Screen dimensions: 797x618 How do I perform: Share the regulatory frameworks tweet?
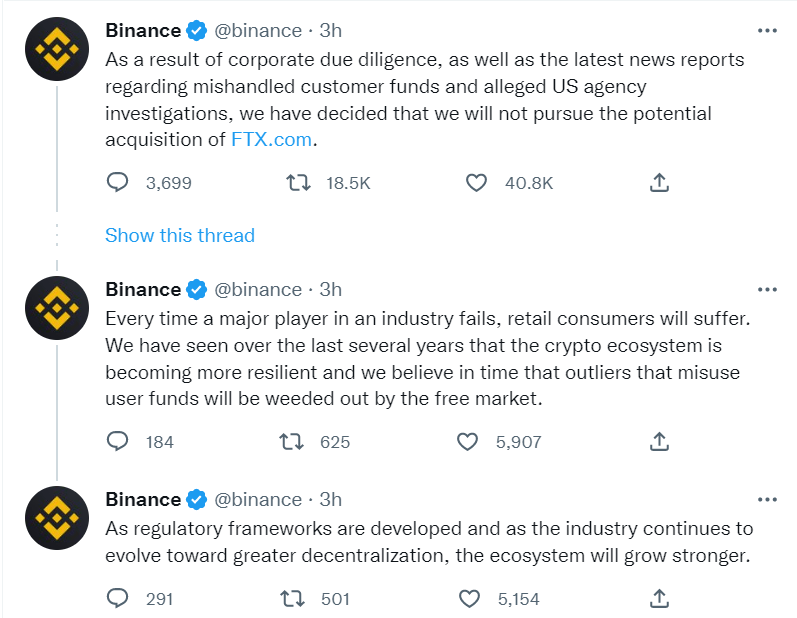tap(659, 599)
